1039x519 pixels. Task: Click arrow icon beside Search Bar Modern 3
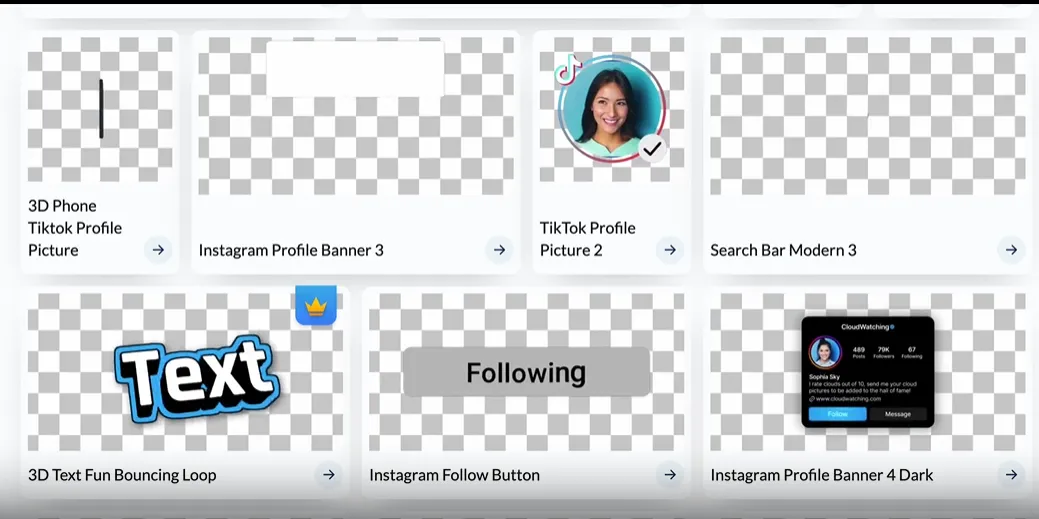(1011, 250)
